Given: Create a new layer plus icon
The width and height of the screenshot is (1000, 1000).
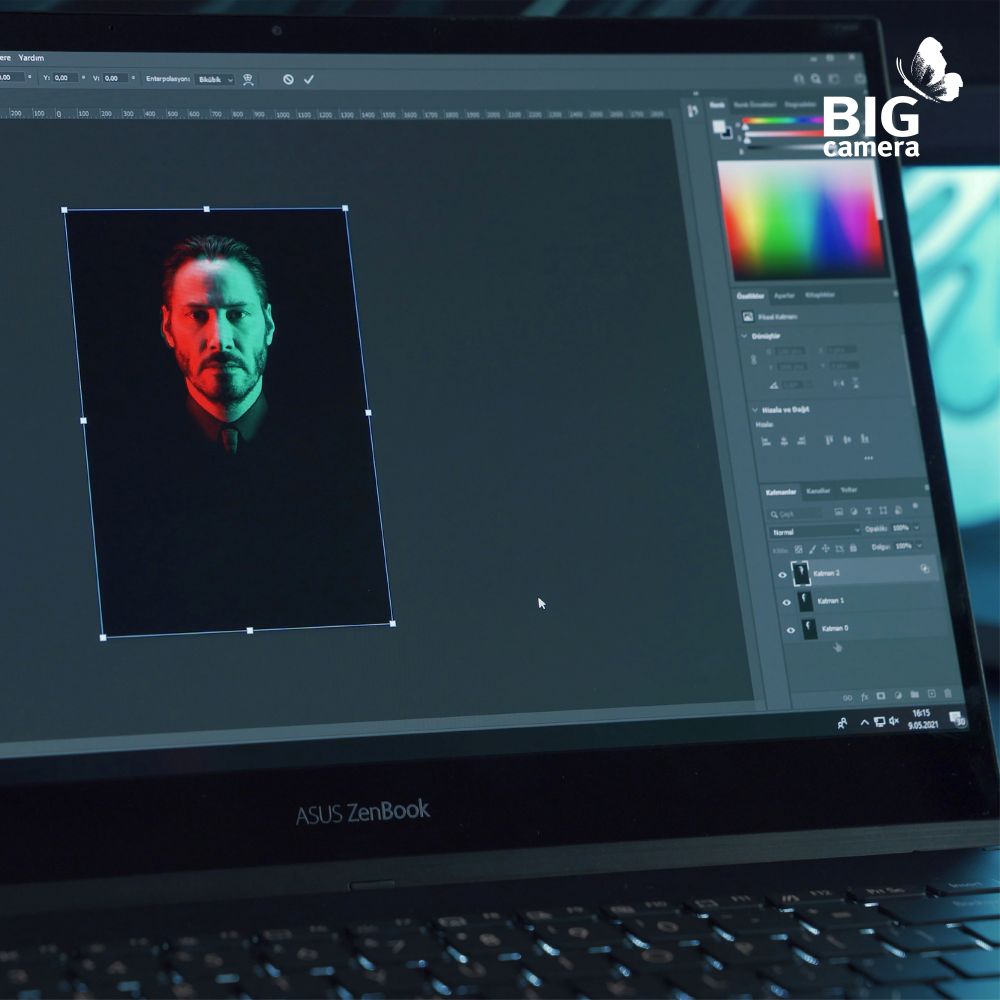Looking at the screenshot, I should tap(931, 693).
